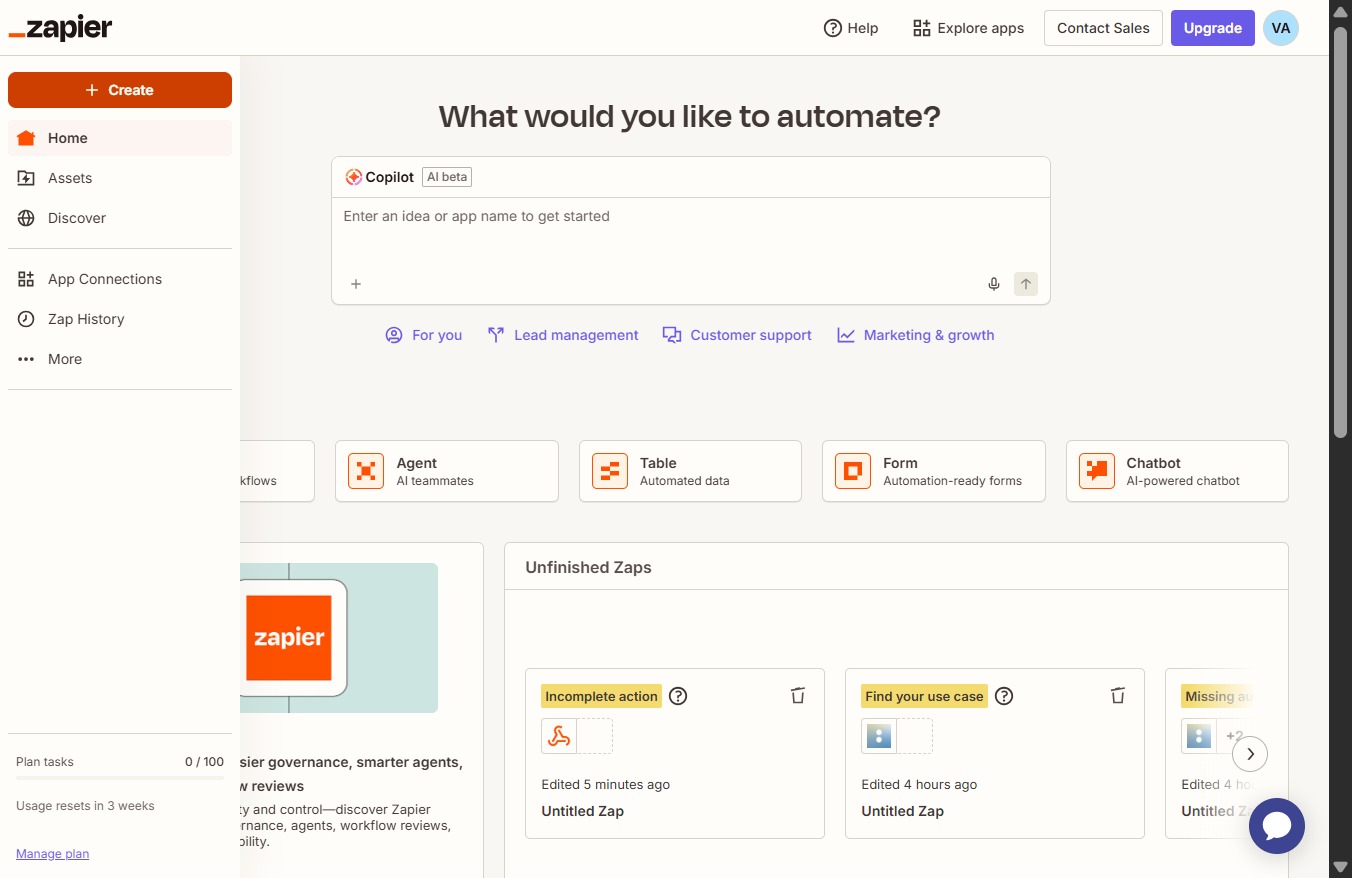Open the VA account avatar menu
1352x878 pixels.
pos(1281,28)
